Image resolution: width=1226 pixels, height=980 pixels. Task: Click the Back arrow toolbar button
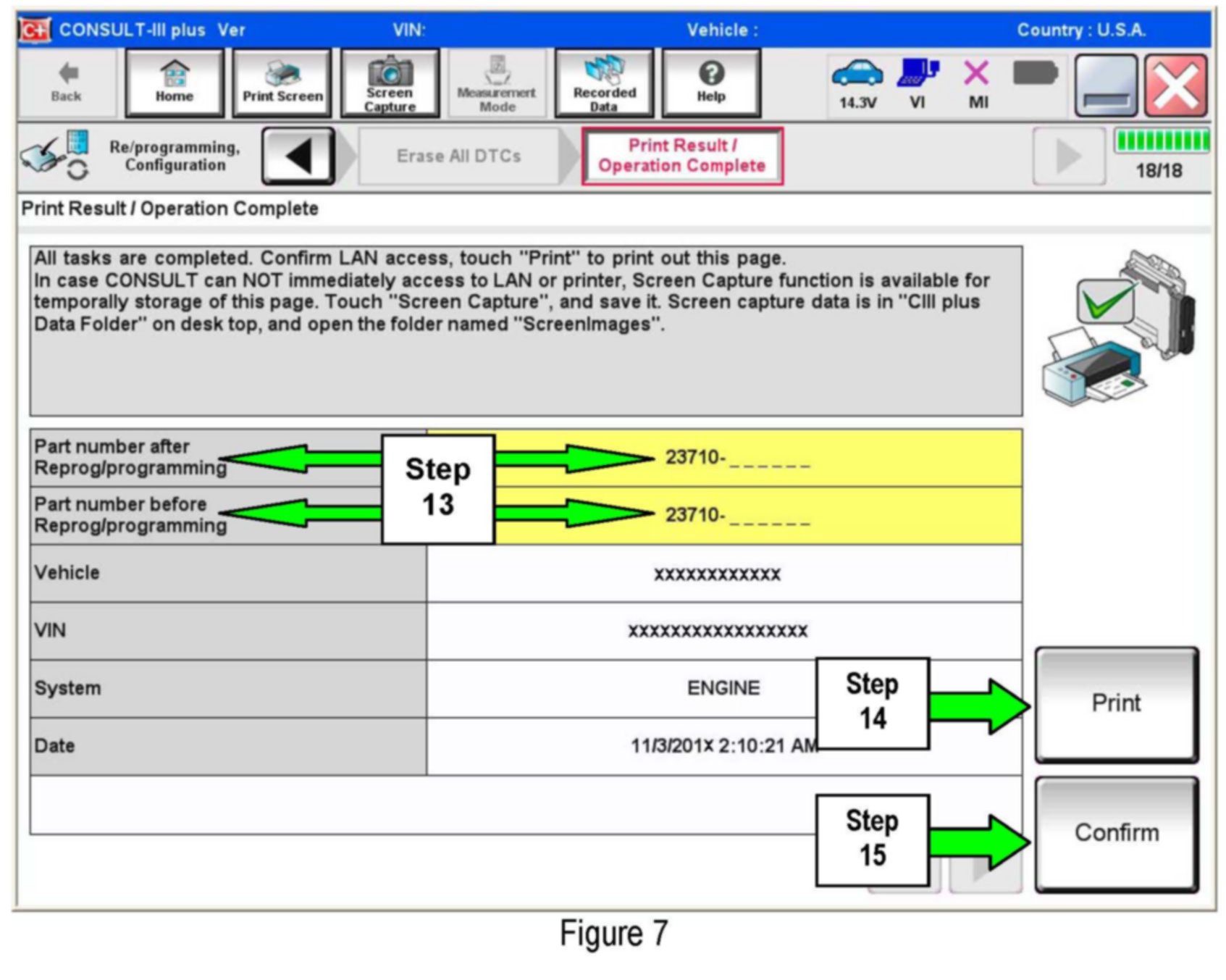click(x=67, y=83)
